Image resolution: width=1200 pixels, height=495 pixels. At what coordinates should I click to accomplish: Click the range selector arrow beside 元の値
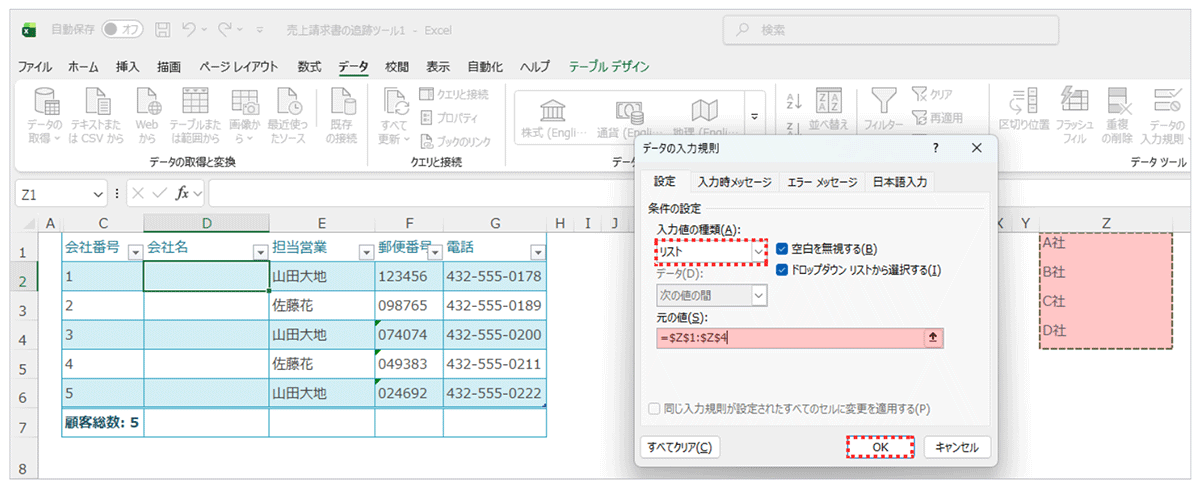(934, 338)
